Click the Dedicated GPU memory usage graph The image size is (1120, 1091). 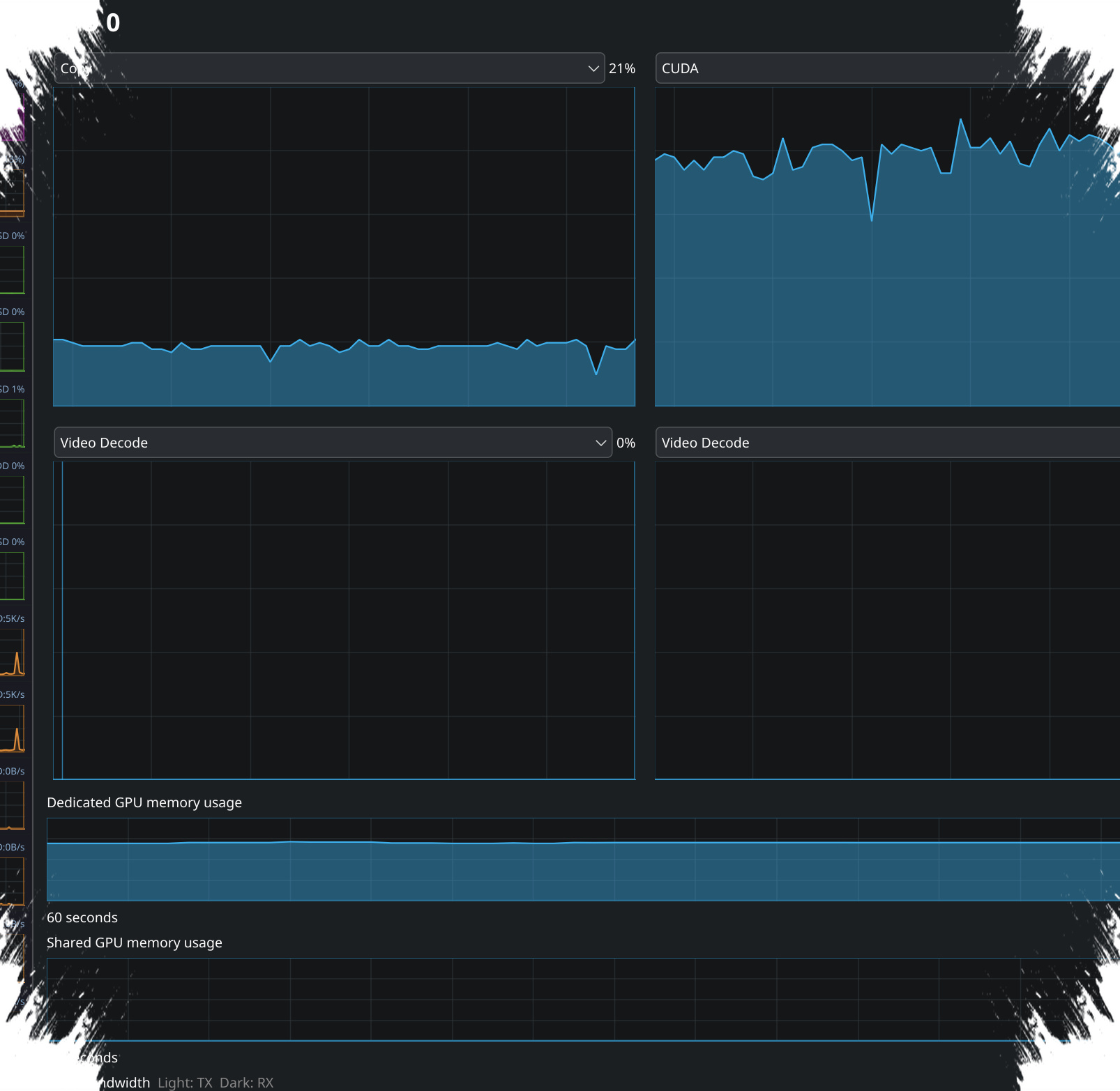(x=583, y=860)
